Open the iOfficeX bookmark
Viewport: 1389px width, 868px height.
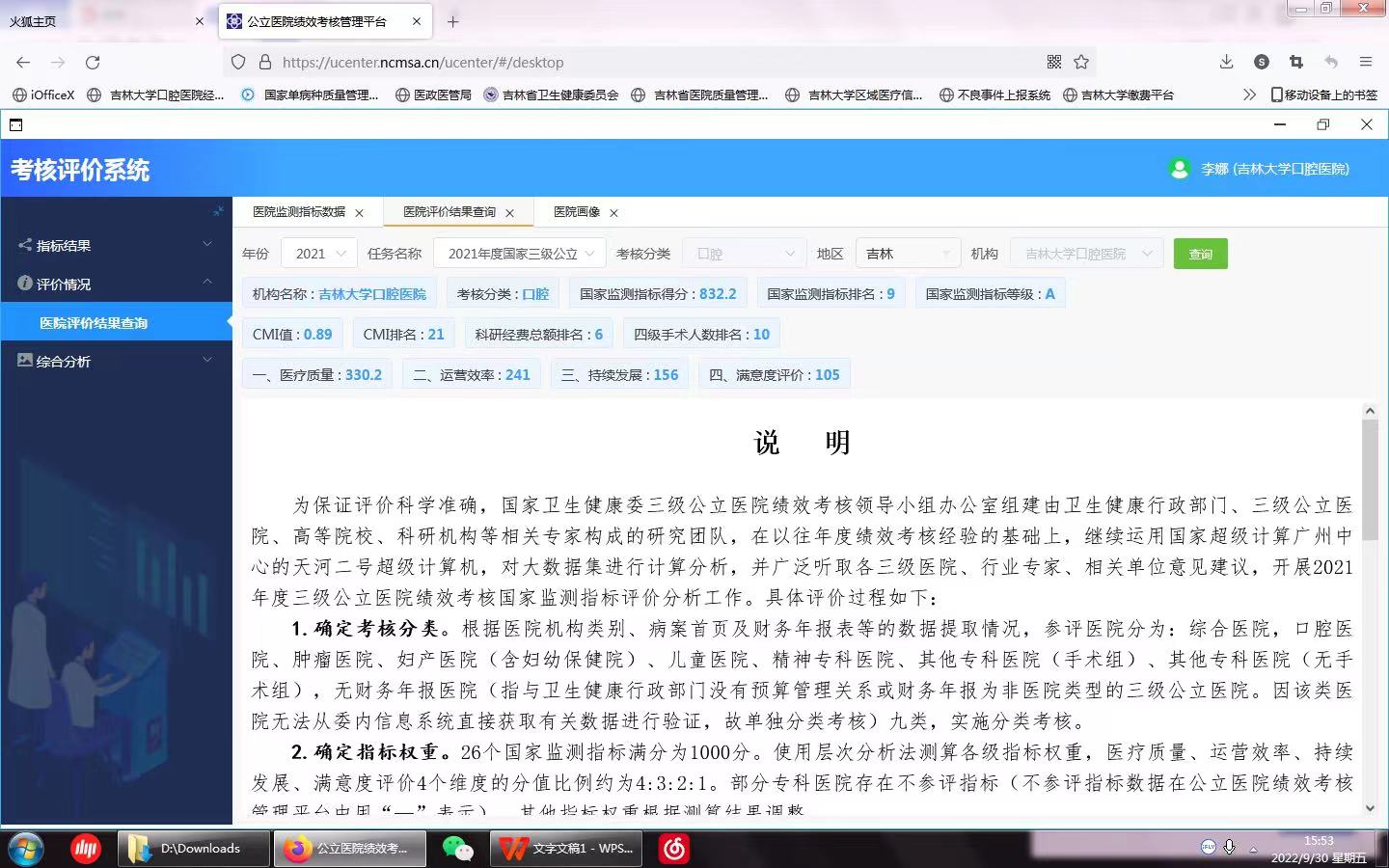click(43, 95)
